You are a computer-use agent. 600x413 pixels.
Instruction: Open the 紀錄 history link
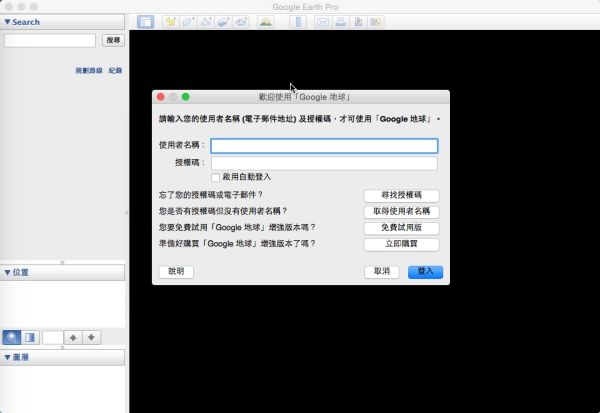[115, 70]
